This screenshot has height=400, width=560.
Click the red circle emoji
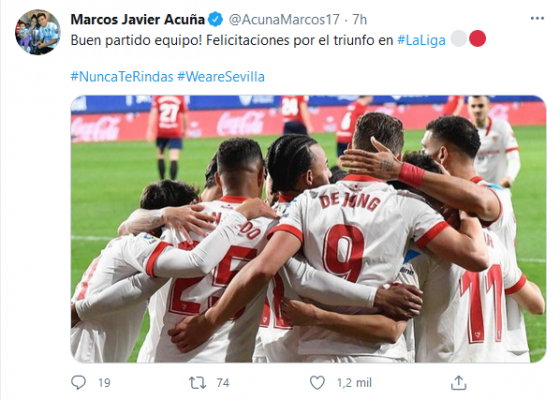477,39
